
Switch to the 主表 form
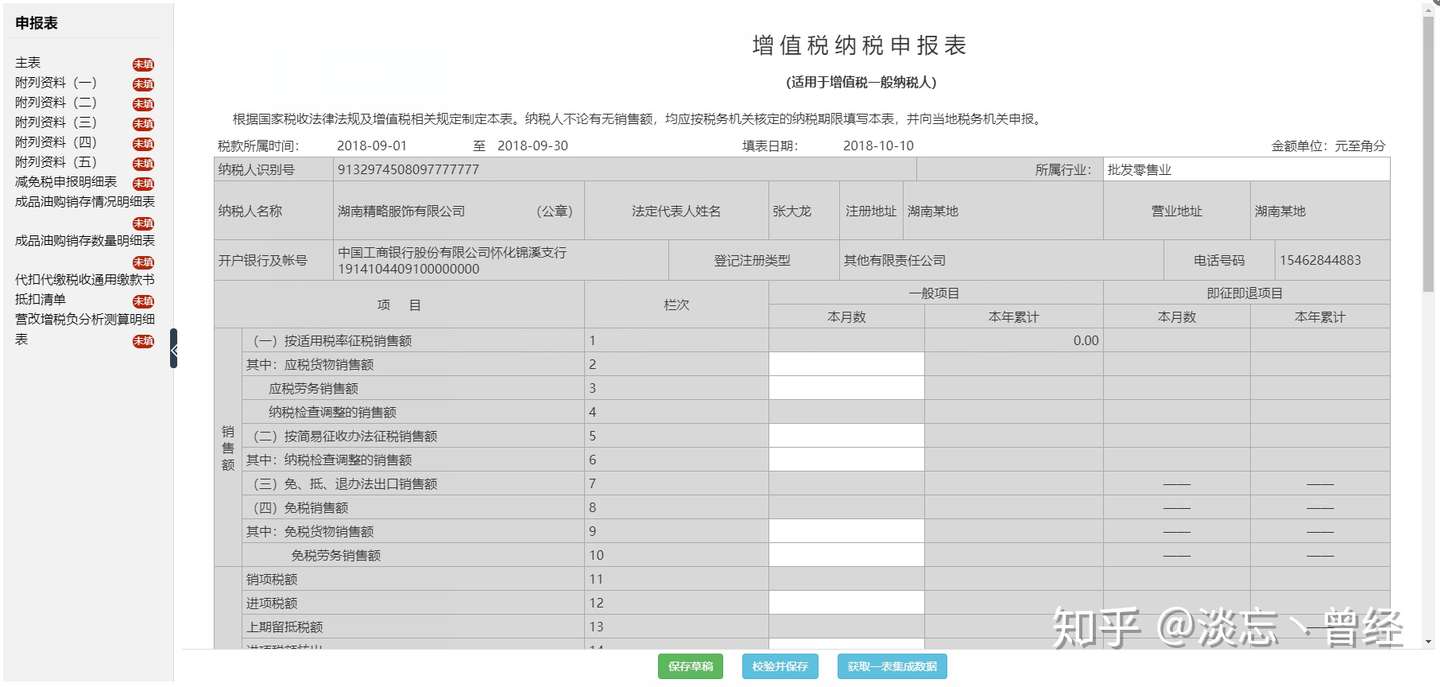pos(27,62)
